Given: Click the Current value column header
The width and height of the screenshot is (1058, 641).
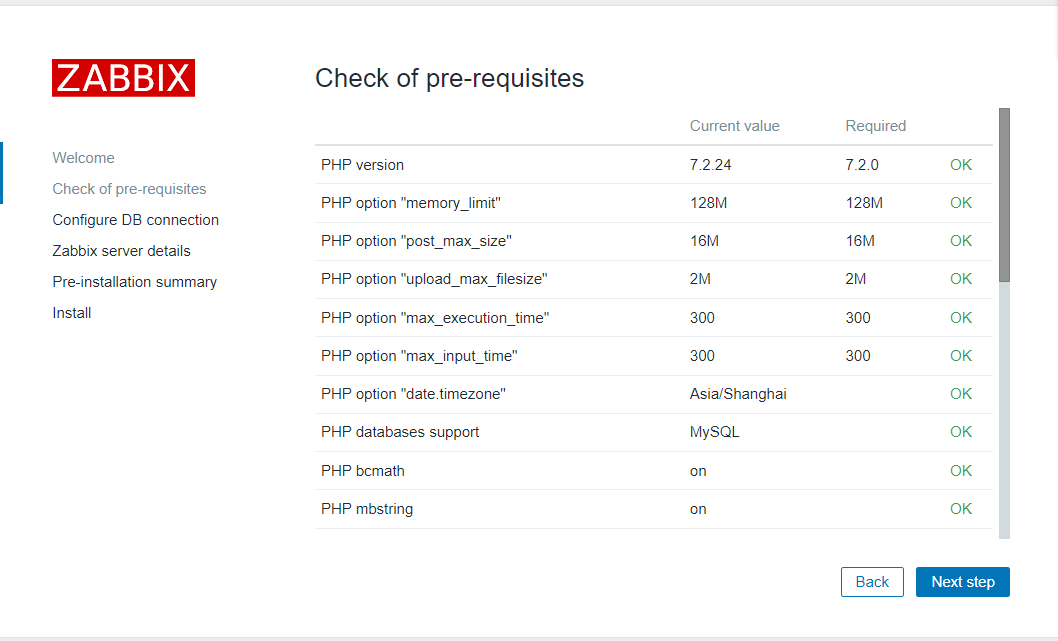Looking at the screenshot, I should pyautogui.click(x=734, y=126).
